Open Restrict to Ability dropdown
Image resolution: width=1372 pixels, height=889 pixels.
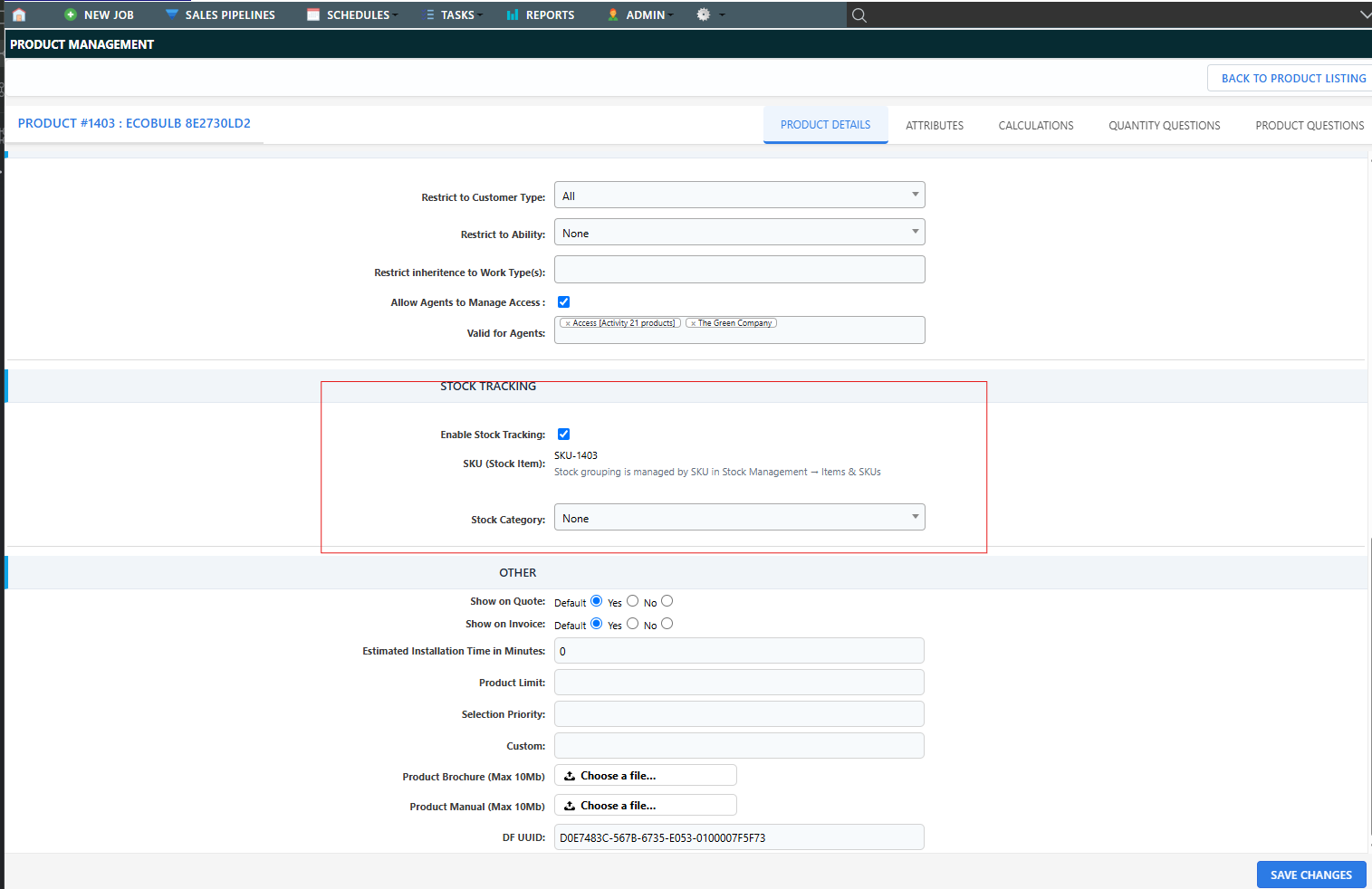tap(739, 233)
